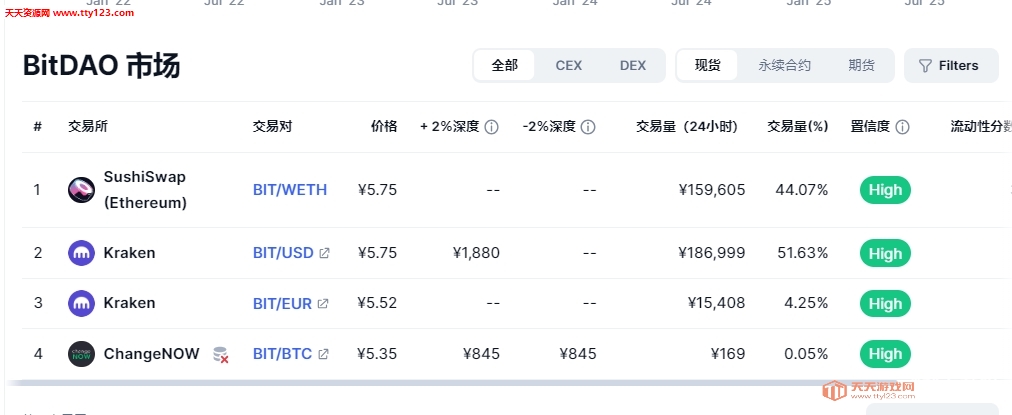Image resolution: width=1012 pixels, height=415 pixels.
Task: Open the external link icon beside BIT/USD
Action: (x=324, y=253)
